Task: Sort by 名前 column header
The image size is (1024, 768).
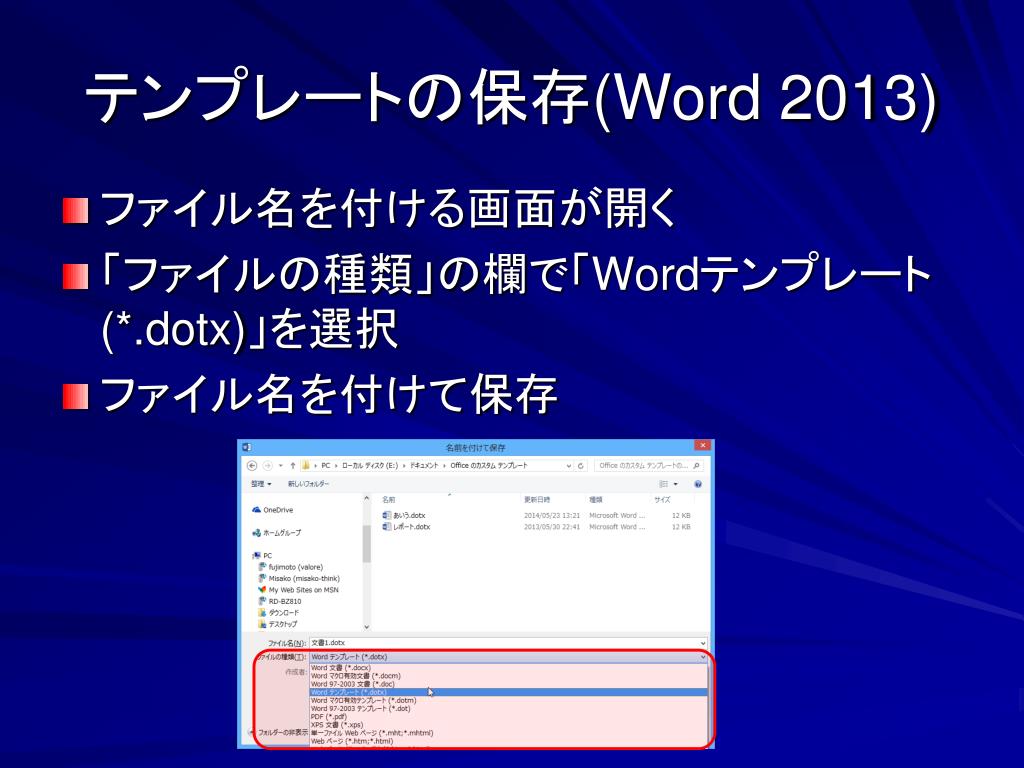Action: click(x=389, y=500)
